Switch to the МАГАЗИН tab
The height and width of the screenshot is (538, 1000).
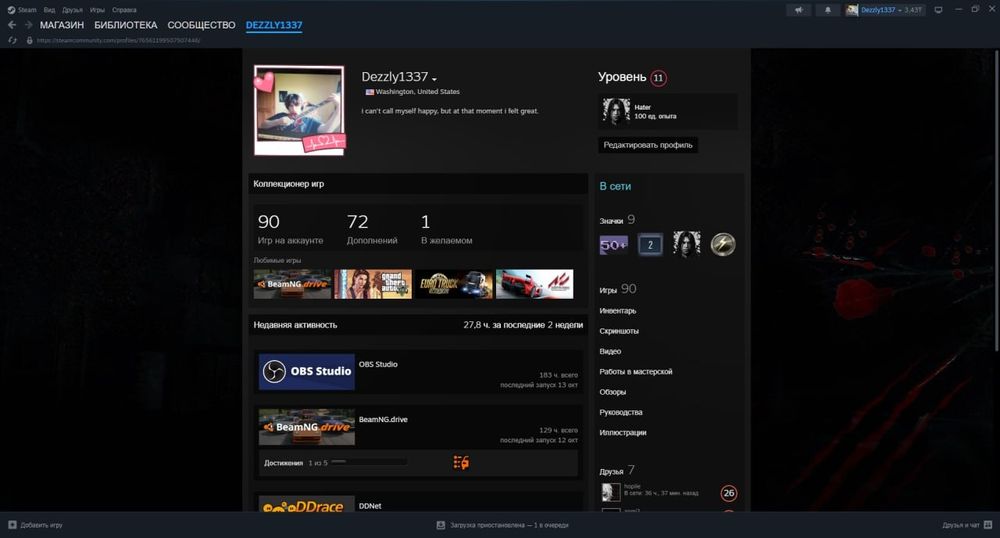(x=62, y=25)
